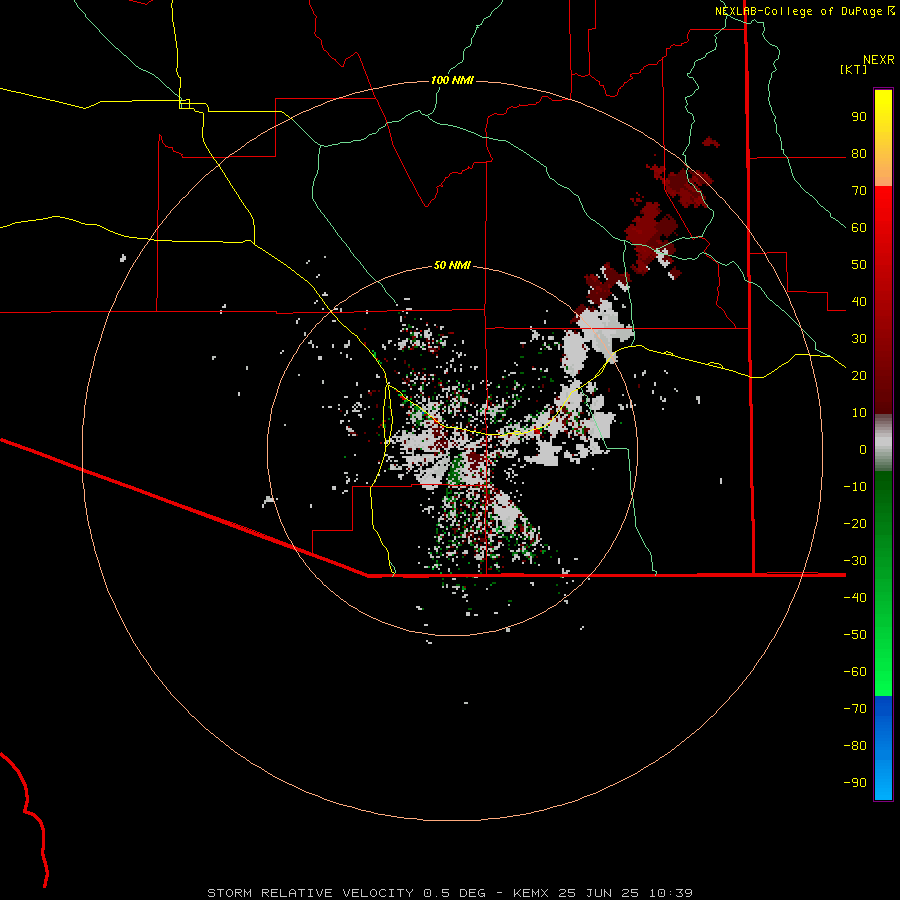Click the 60 value on the velocity scale
The height and width of the screenshot is (900, 900).
pyautogui.click(x=859, y=227)
